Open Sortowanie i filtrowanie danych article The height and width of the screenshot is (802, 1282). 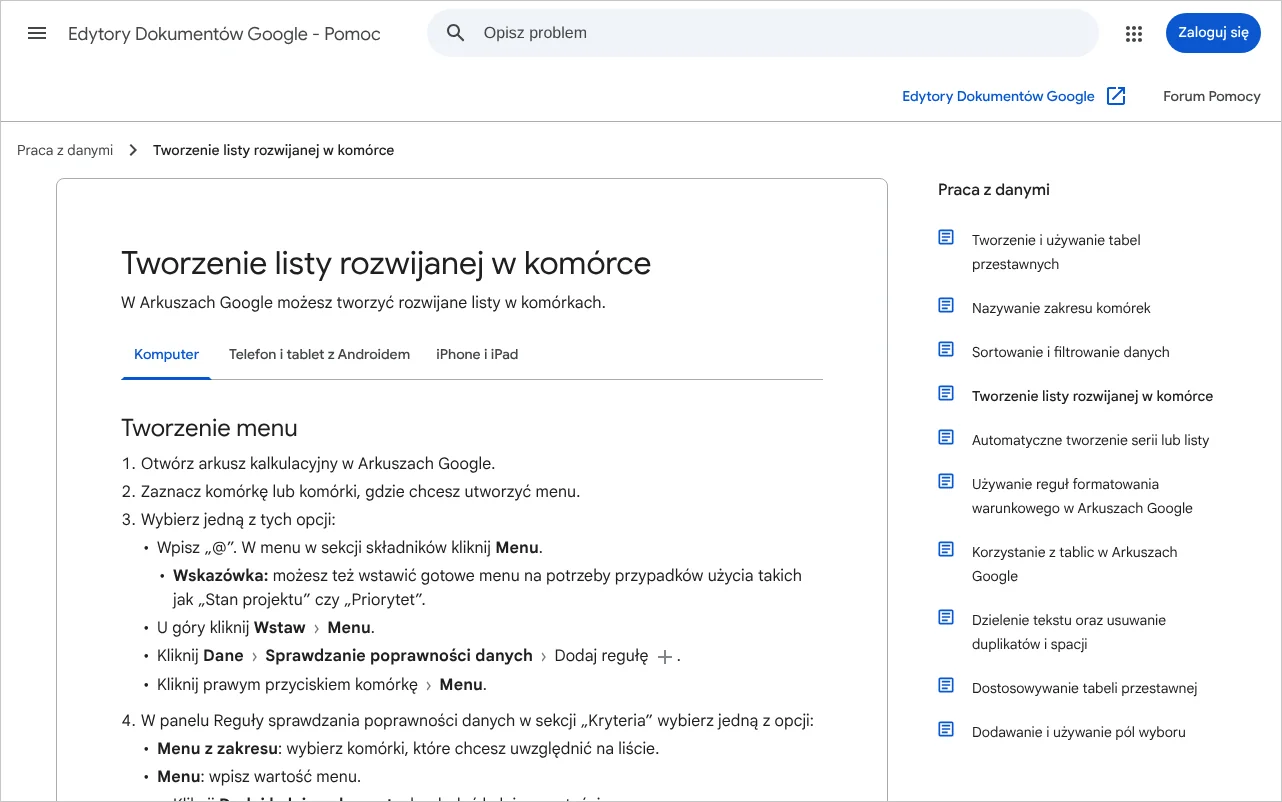(1070, 352)
